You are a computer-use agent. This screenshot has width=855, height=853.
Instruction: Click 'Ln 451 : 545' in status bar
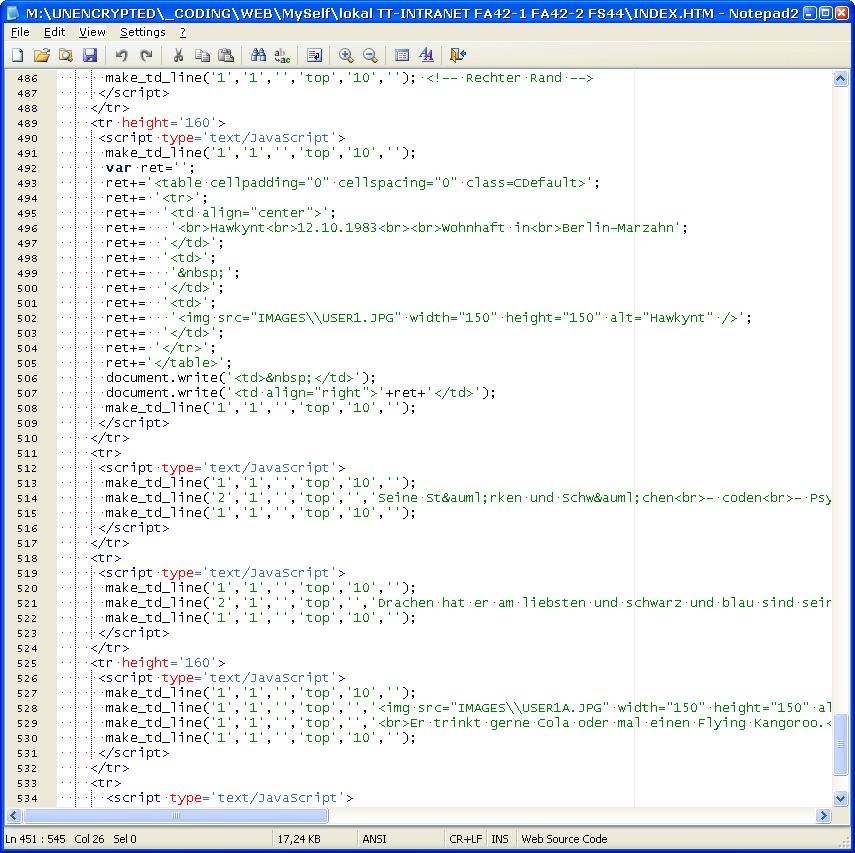click(x=35, y=839)
